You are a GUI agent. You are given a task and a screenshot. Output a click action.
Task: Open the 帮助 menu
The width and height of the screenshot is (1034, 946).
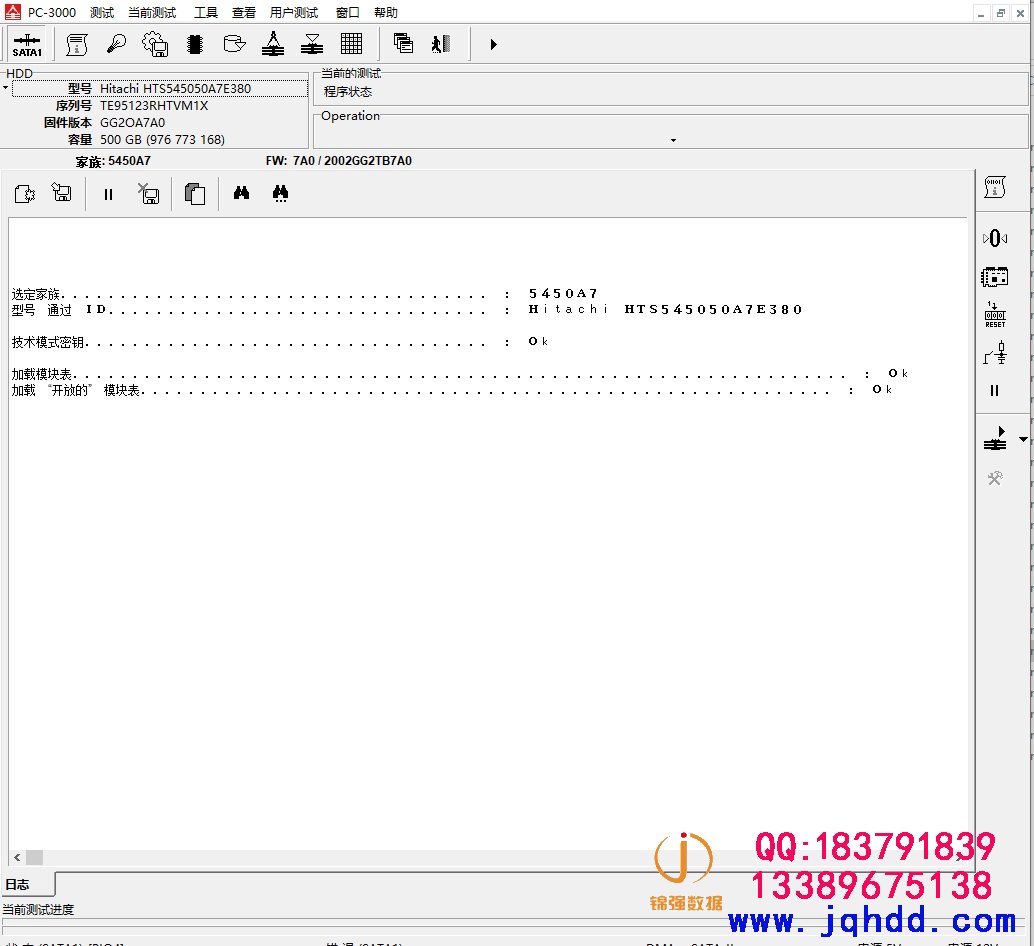pos(386,13)
